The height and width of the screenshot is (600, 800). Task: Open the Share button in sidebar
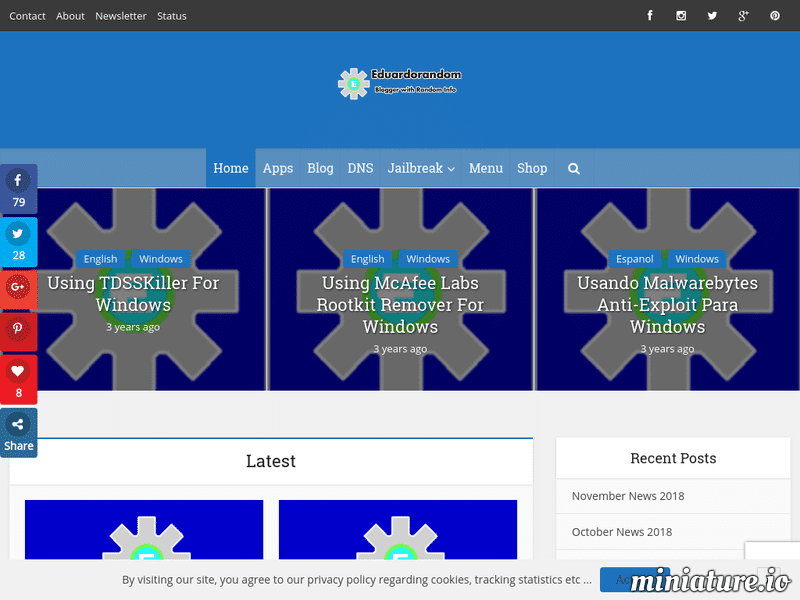coord(19,433)
